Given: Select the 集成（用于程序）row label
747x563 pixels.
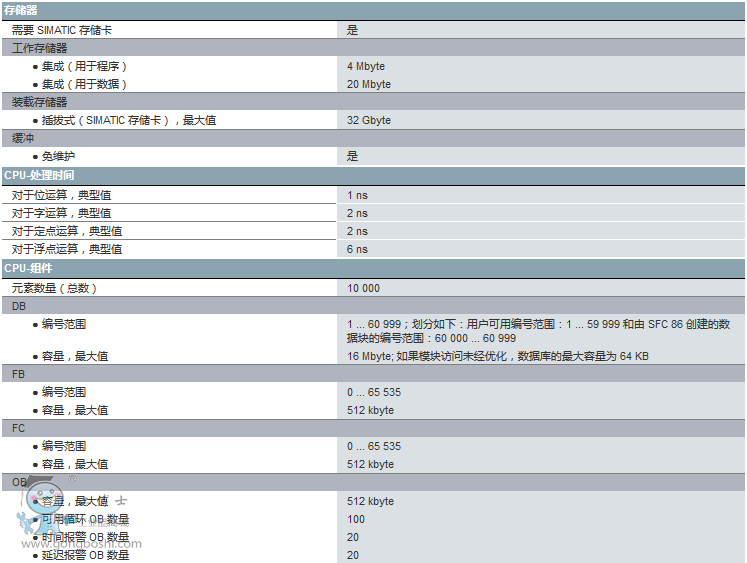Looking at the screenshot, I should click(85, 66).
